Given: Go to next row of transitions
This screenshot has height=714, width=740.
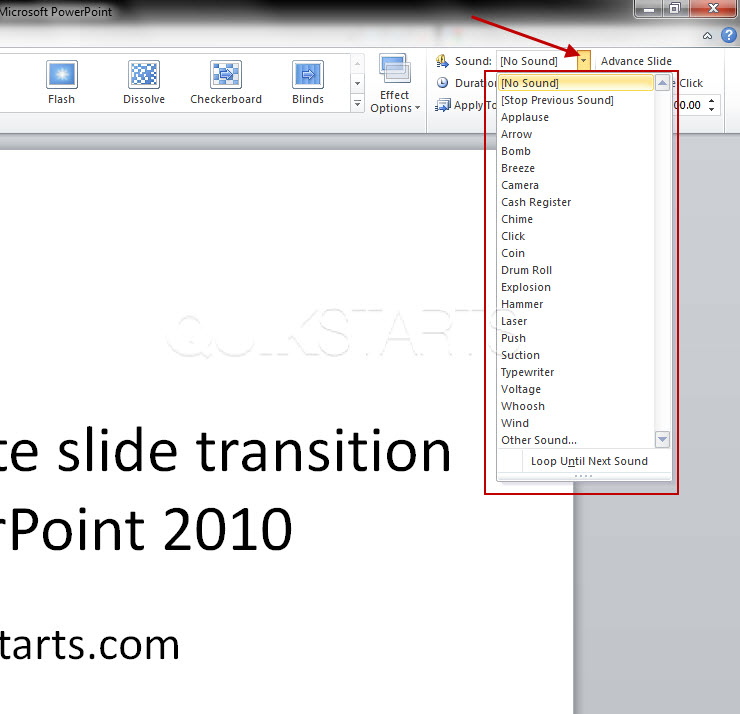Looking at the screenshot, I should (357, 84).
